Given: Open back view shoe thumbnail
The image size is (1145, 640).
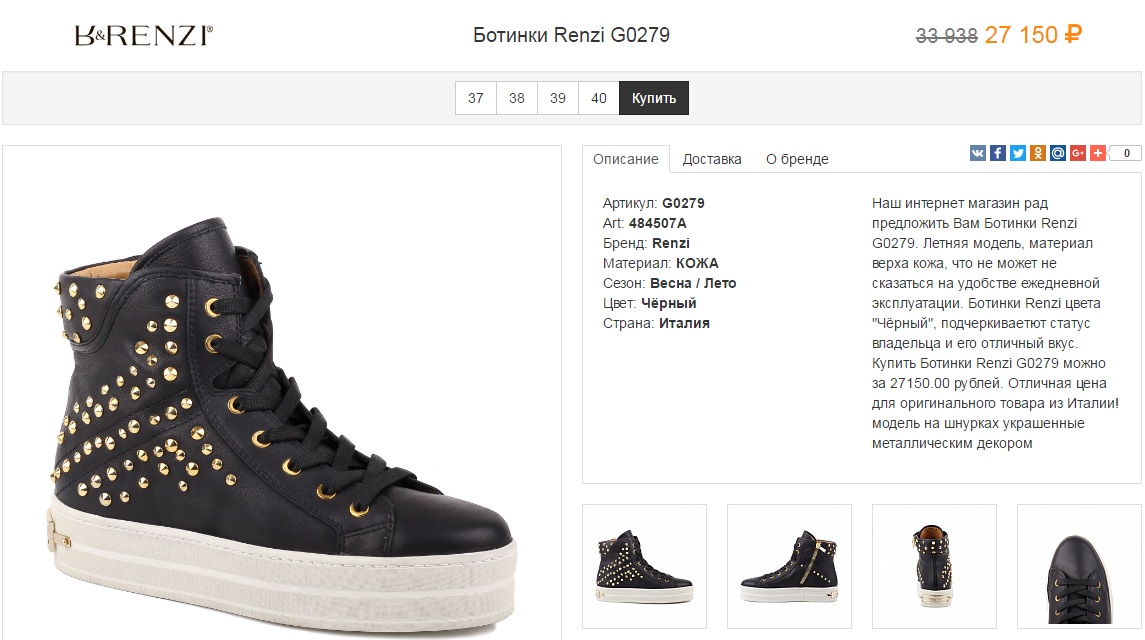Looking at the screenshot, I should pos(934,566).
